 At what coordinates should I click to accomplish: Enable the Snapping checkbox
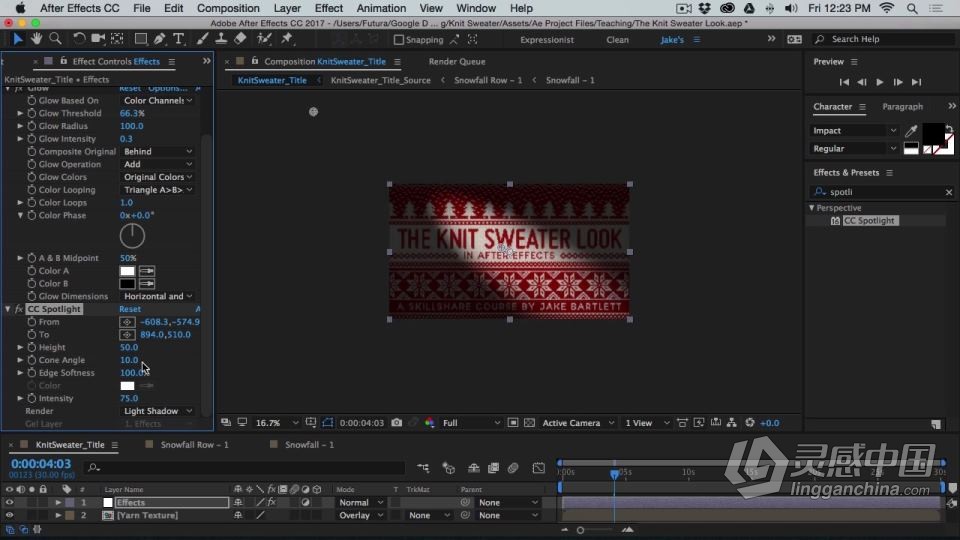[x=399, y=40]
